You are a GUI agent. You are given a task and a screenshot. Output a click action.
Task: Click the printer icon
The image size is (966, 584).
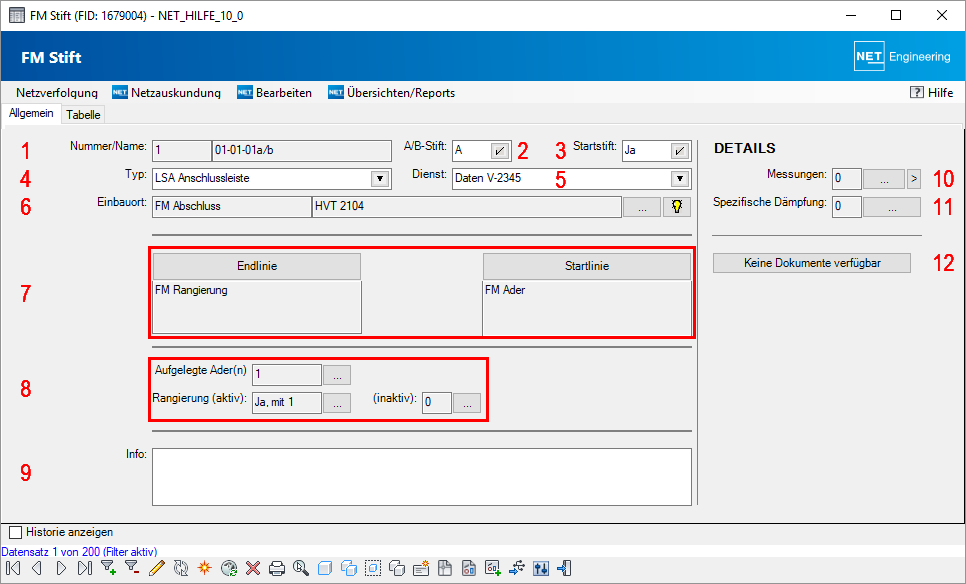coord(277,568)
